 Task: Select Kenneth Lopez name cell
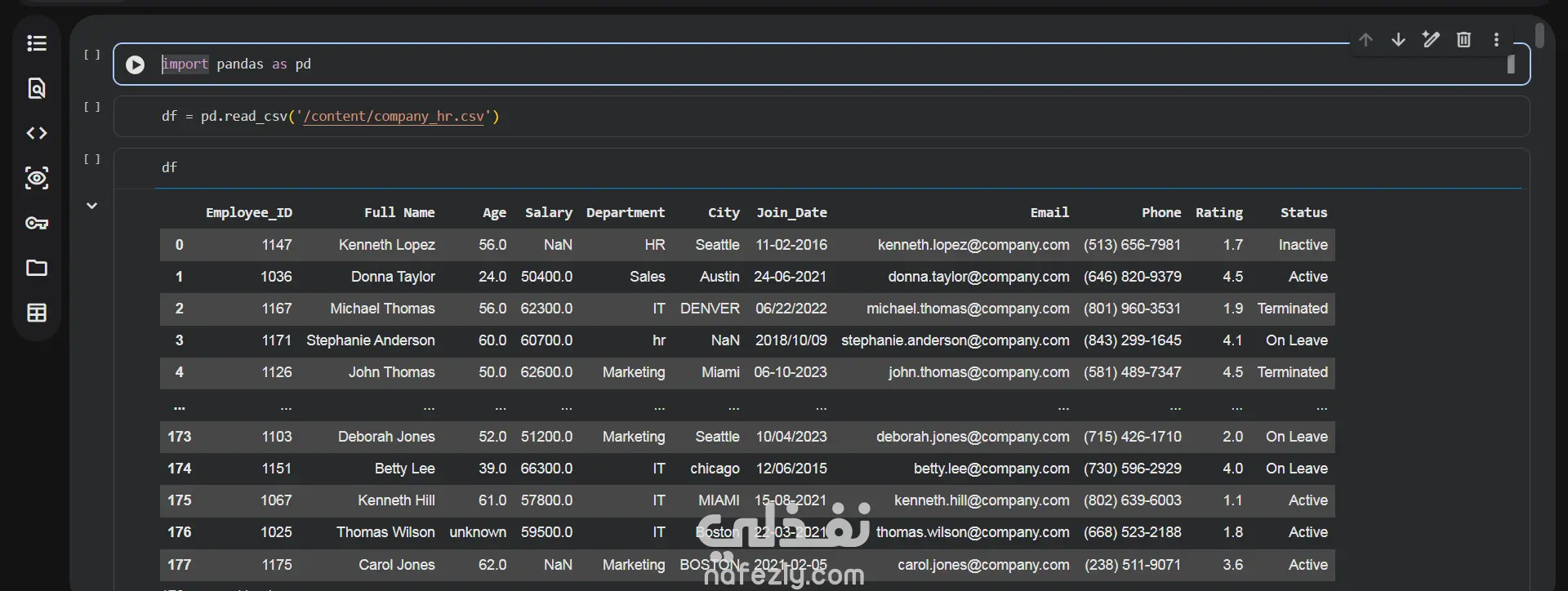point(386,245)
